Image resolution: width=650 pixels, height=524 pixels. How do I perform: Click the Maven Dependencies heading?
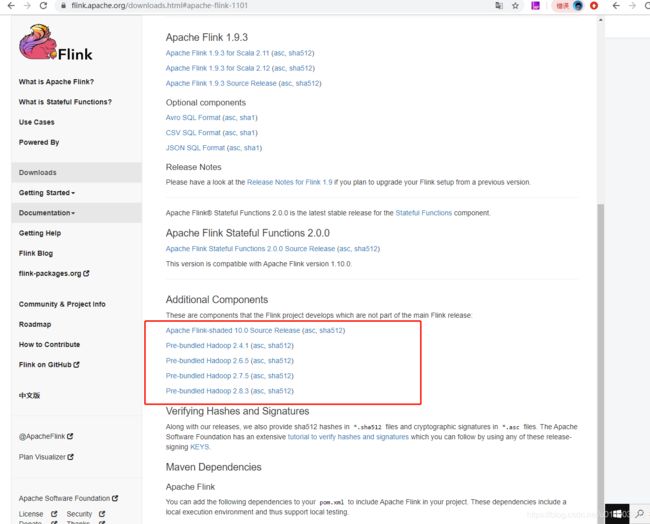point(213,467)
